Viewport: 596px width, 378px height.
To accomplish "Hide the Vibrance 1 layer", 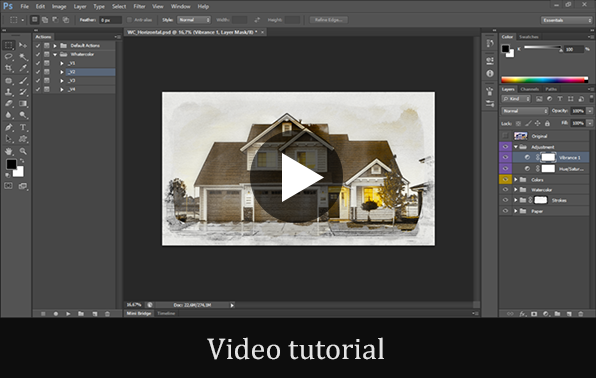I will (505, 157).
